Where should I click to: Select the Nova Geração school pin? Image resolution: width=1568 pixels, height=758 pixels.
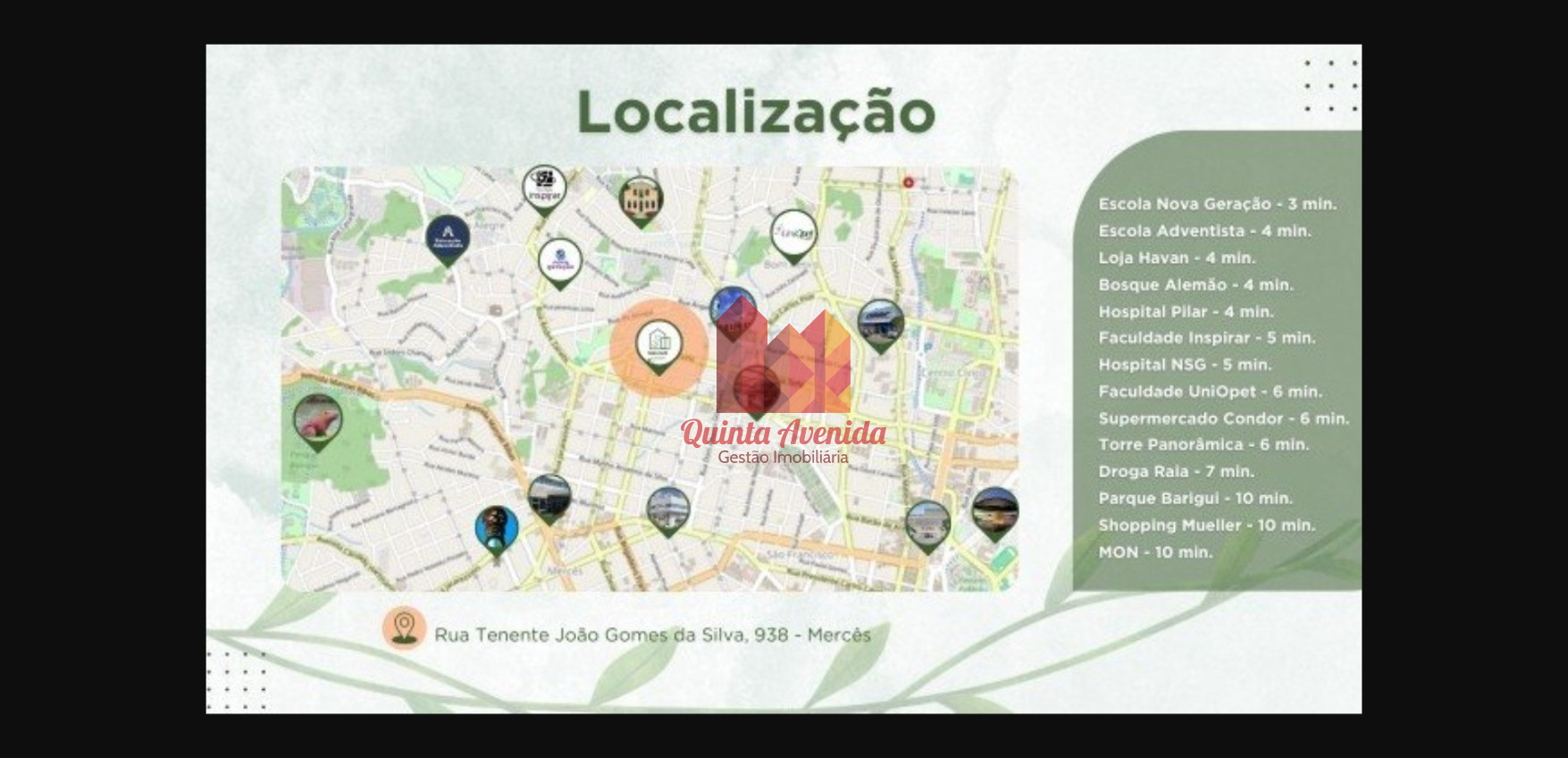point(560,260)
